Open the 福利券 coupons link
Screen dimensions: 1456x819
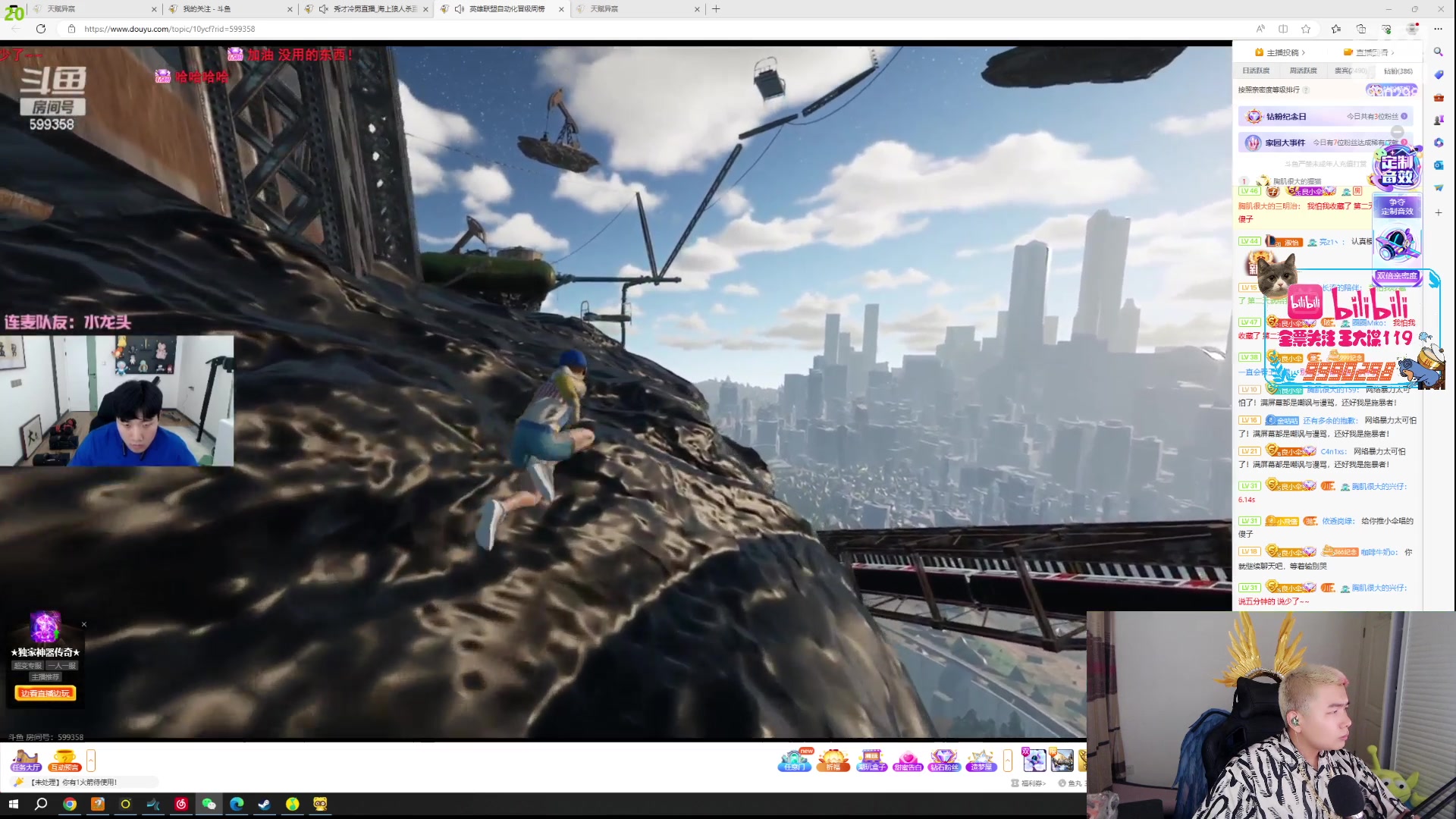(1028, 783)
